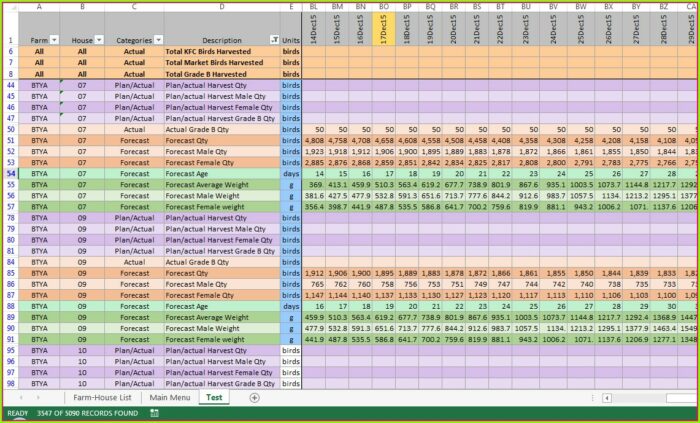The width and height of the screenshot is (700, 423).
Task: Select 'Total Market Birds Harvested' cell
Action: pyautogui.click(x=222, y=62)
